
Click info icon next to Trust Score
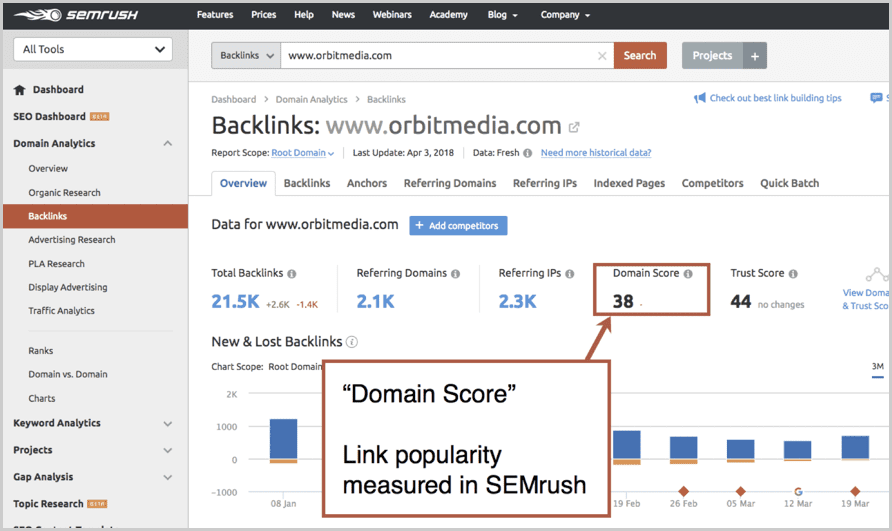pyautogui.click(x=793, y=274)
